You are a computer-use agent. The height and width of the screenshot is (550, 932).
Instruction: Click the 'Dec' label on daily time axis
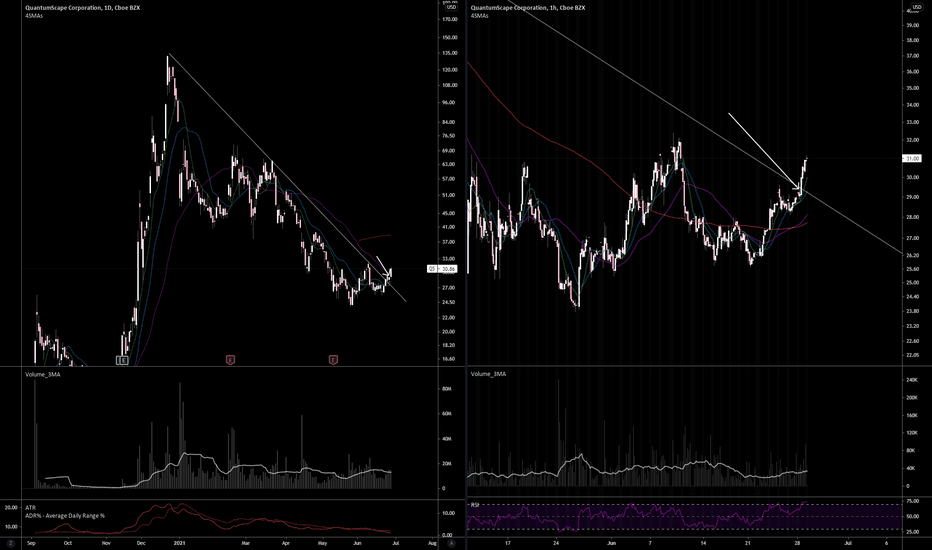[141, 543]
